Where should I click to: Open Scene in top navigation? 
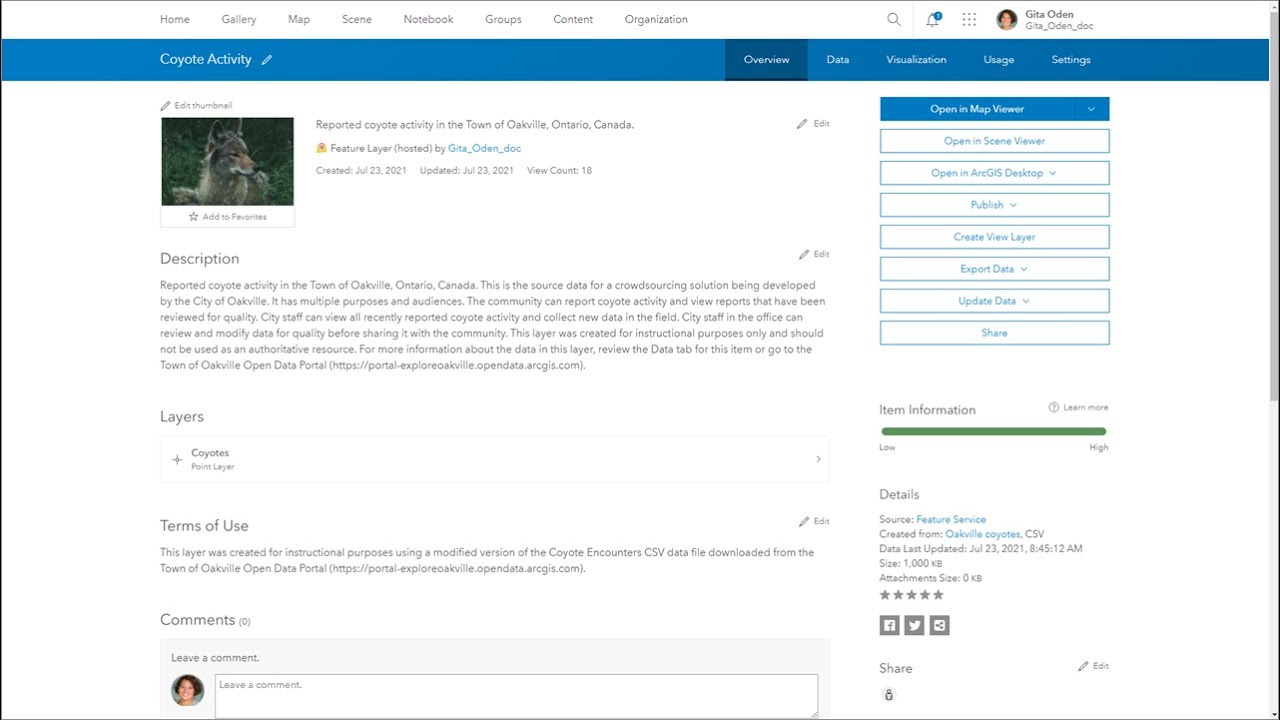pyautogui.click(x=357, y=19)
